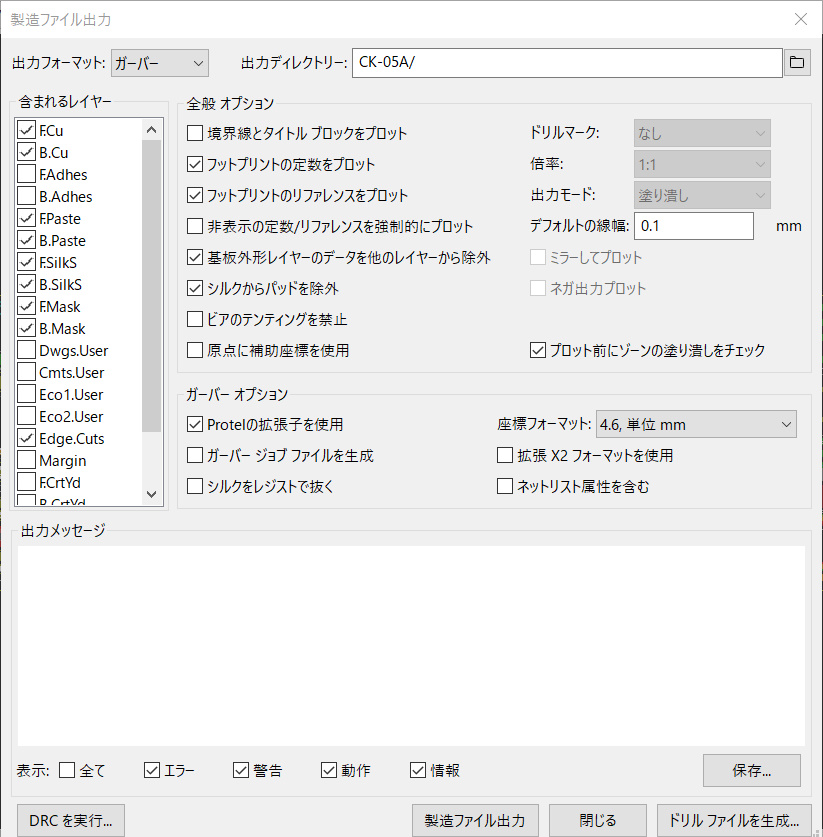Toggle フットプリントの定数をプロット checkbox

(195, 164)
